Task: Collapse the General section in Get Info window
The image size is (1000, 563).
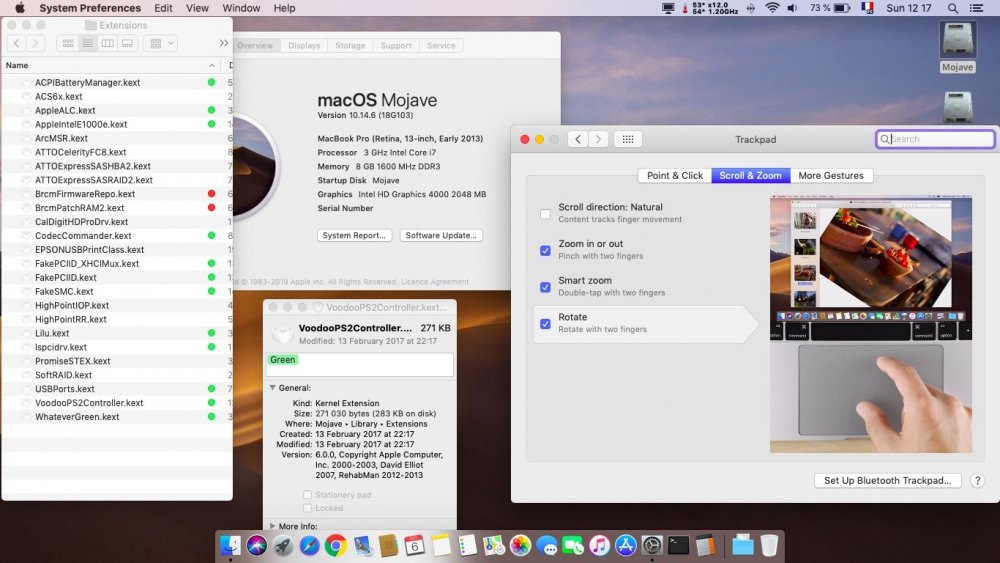Action: click(273, 388)
